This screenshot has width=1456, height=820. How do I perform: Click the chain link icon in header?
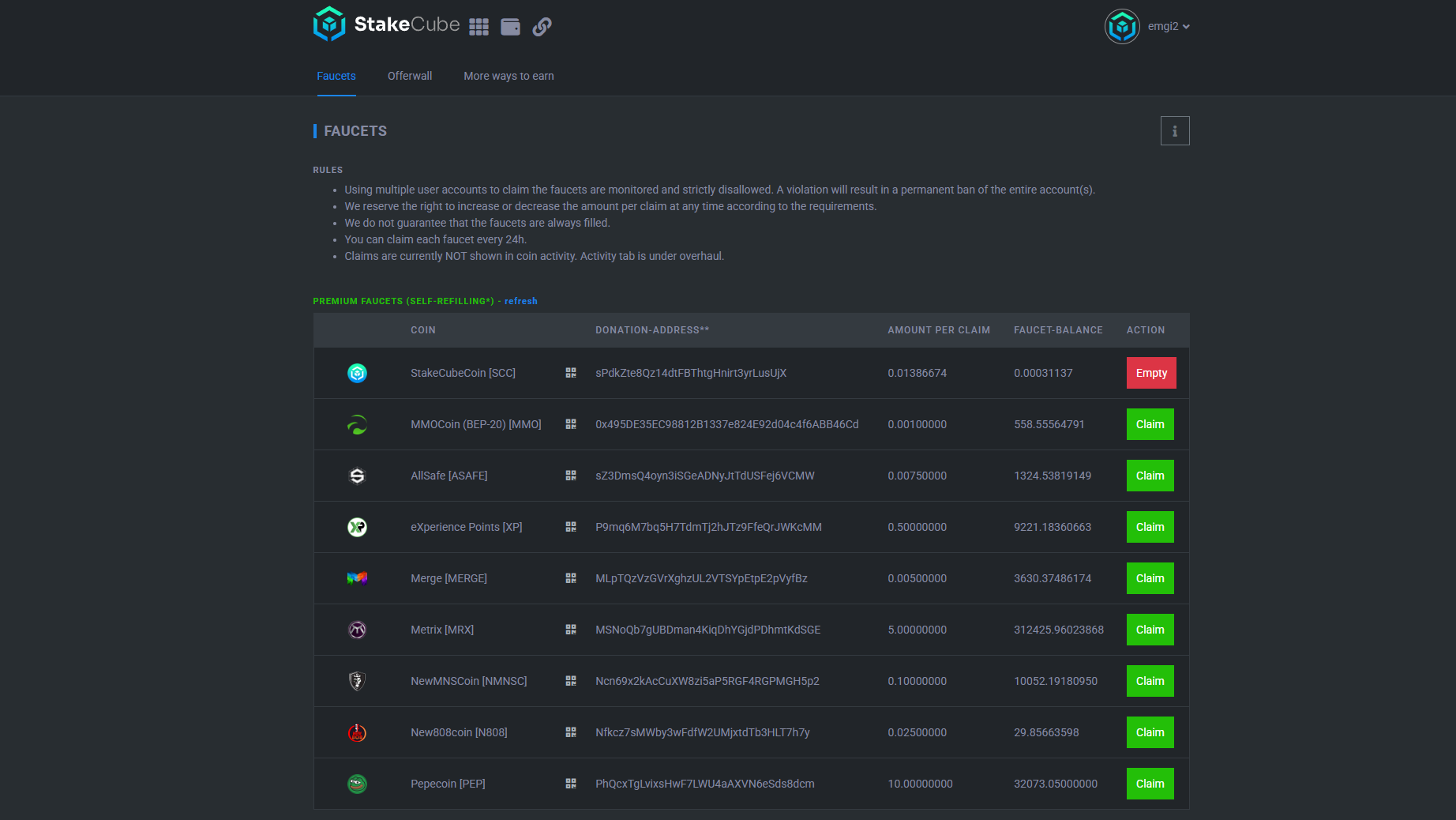(x=542, y=27)
